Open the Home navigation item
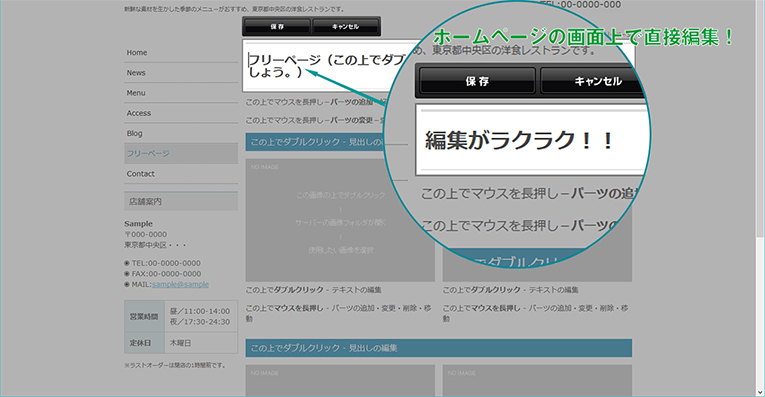Image resolution: width=765 pixels, height=397 pixels. (181, 53)
